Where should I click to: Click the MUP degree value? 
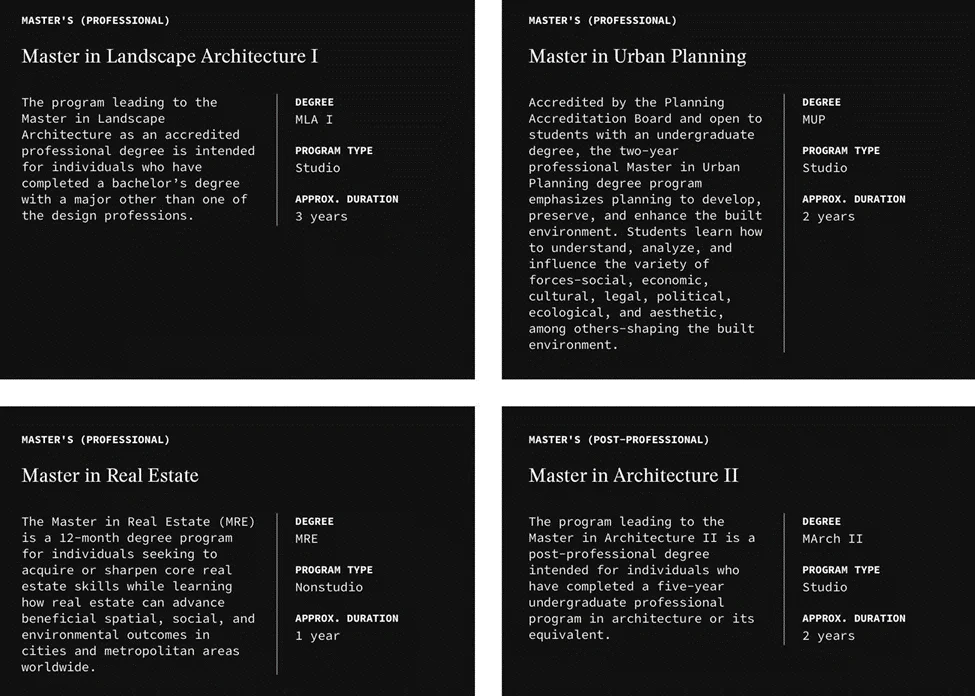(x=814, y=120)
